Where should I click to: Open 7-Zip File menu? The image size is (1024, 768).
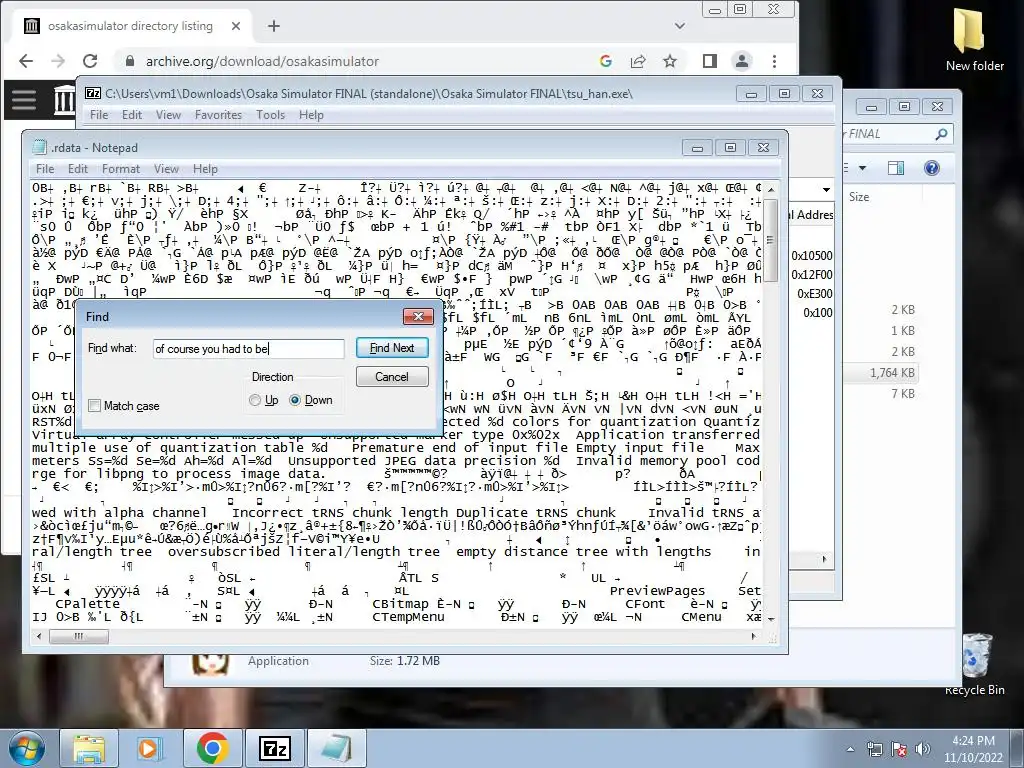coord(99,115)
